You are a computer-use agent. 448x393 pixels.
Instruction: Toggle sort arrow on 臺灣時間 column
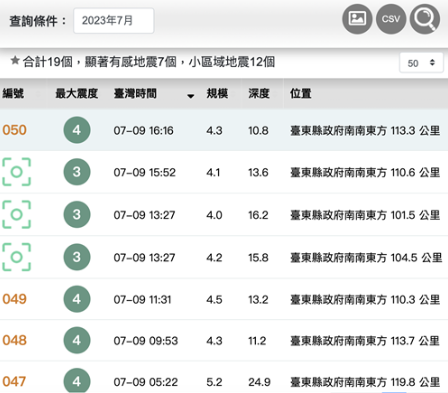[190, 96]
